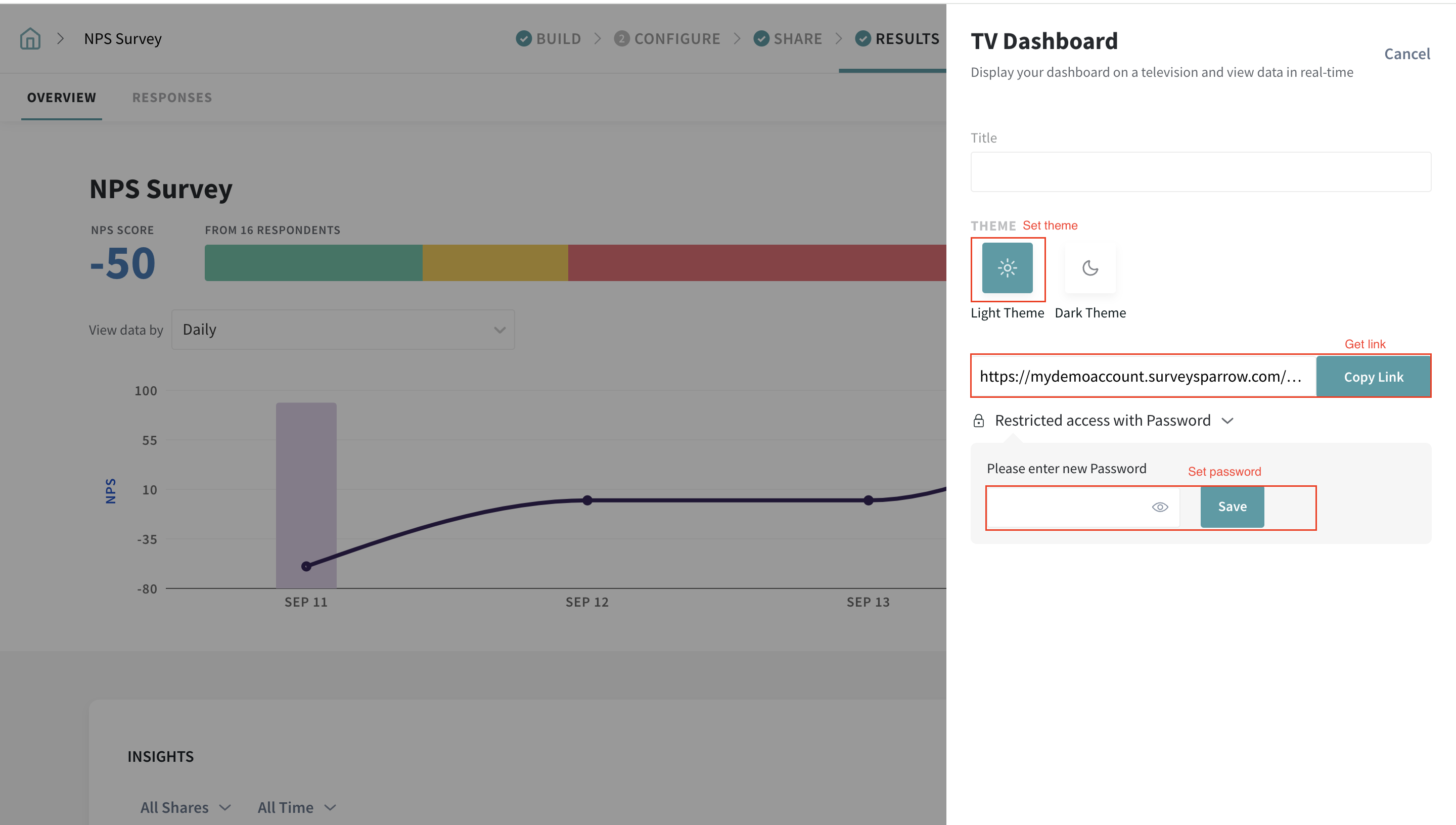Click the RESULTS step checkmark icon
The image size is (1456, 825).
pyautogui.click(x=862, y=38)
